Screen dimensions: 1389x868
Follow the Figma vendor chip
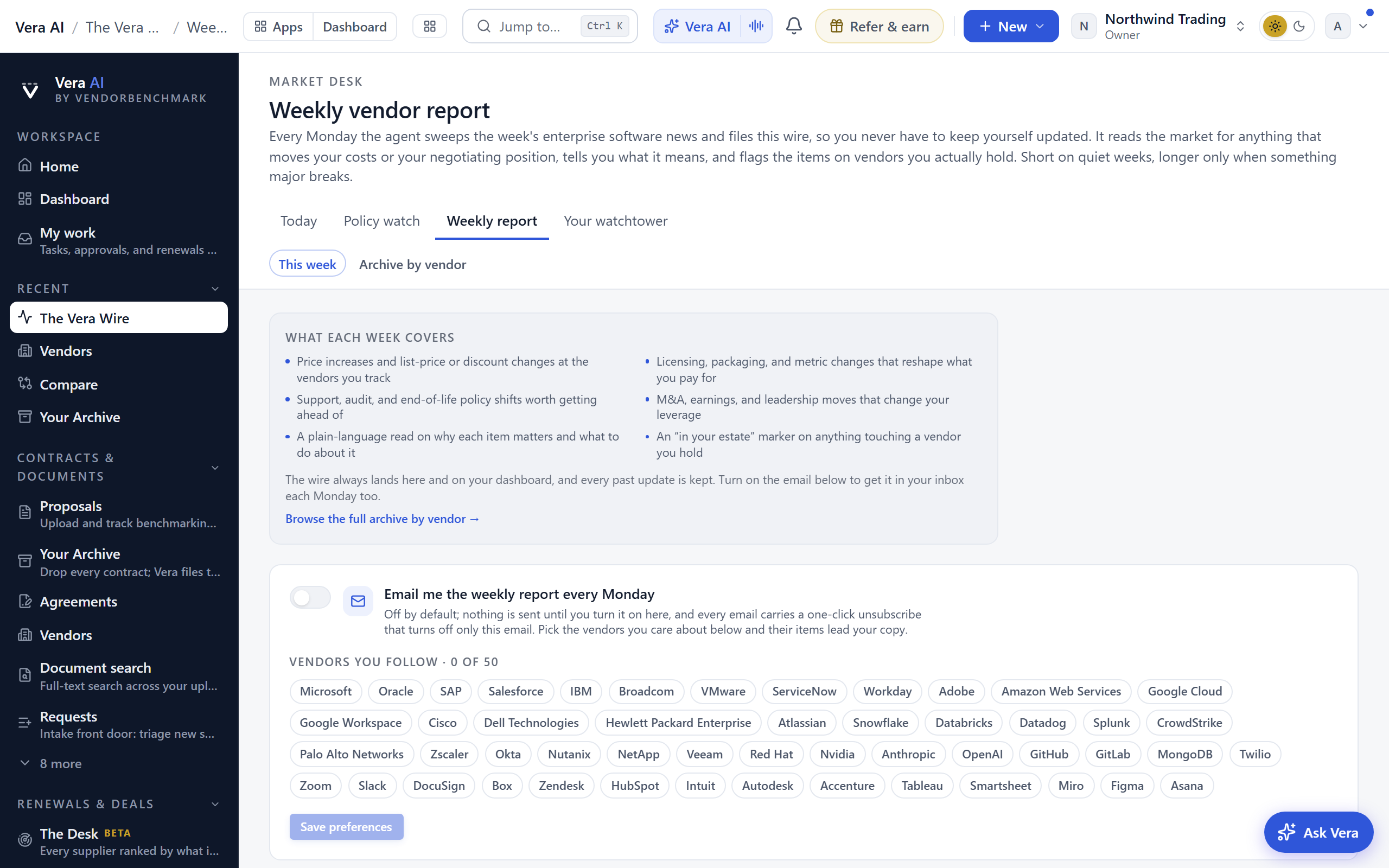click(x=1127, y=786)
